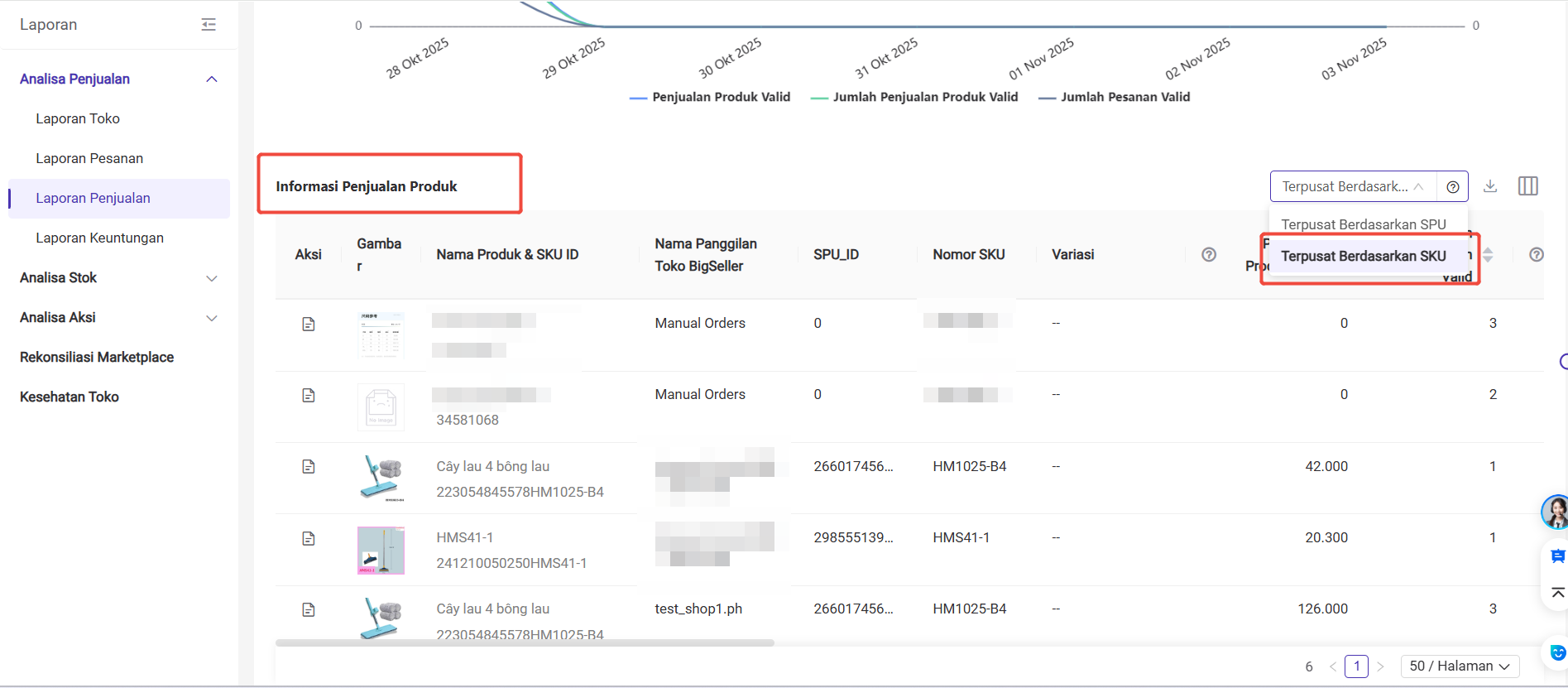Open customer support avatar chat
Image resolution: width=1568 pixels, height=688 pixels.
coord(1556,512)
